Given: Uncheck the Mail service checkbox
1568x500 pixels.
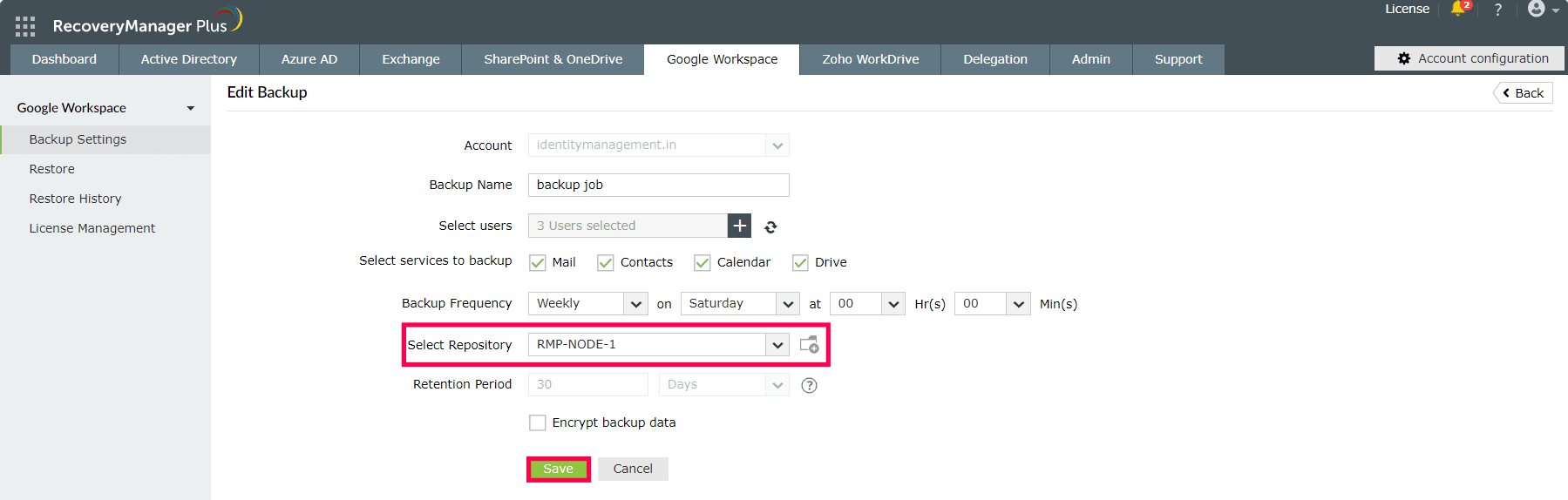Looking at the screenshot, I should (538, 262).
